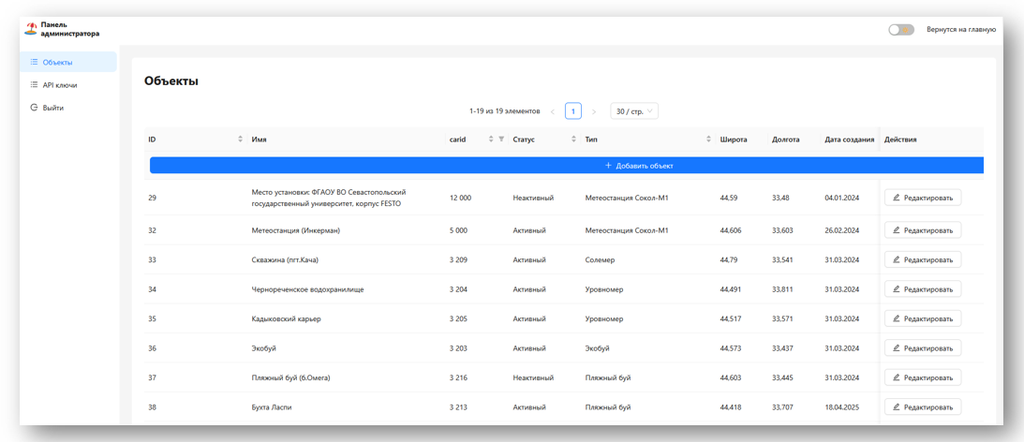1024x442 pixels.
Task: Click ID cell 33
Action: [152, 260]
